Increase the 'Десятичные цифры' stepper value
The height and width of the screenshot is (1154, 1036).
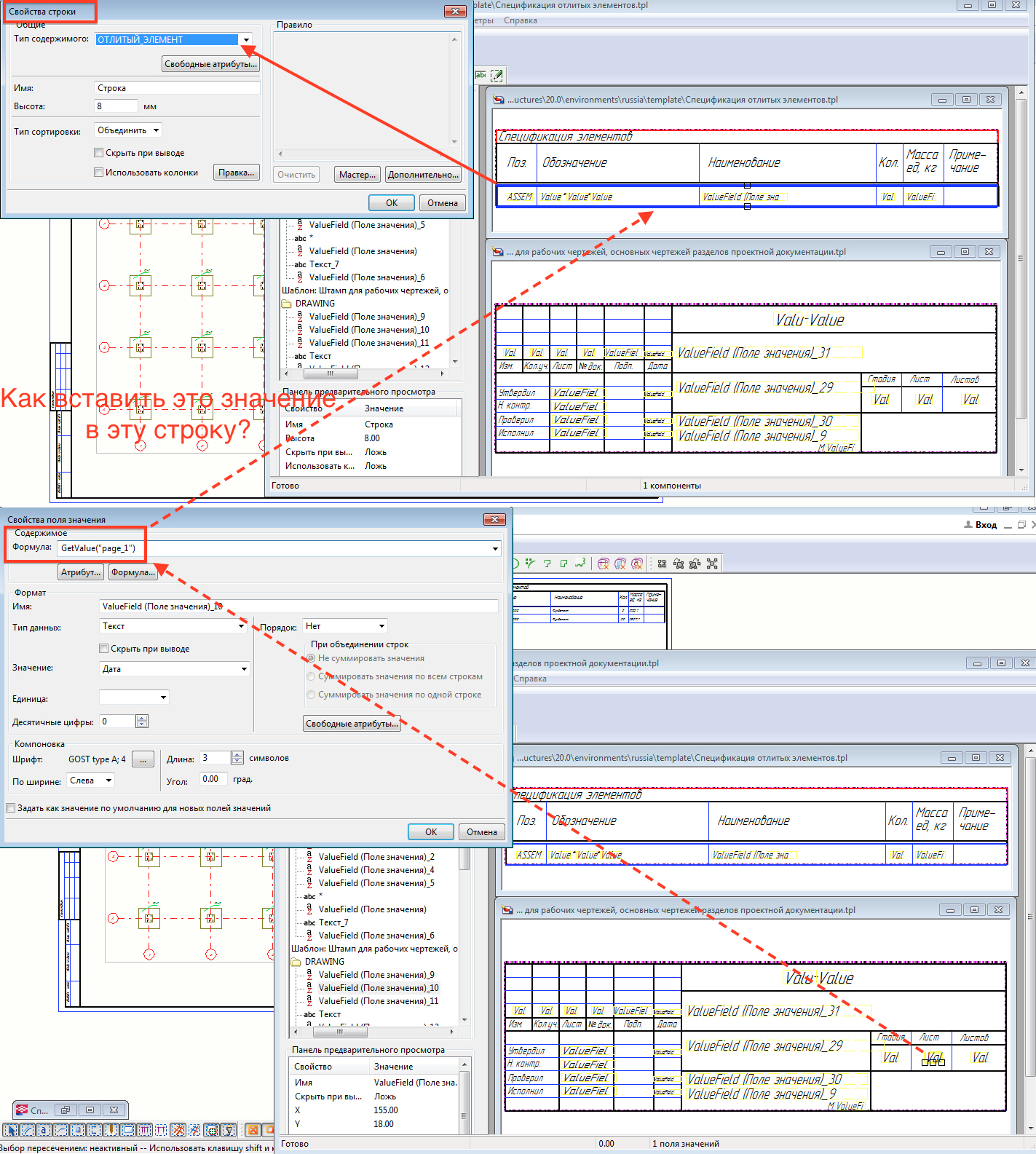point(142,719)
